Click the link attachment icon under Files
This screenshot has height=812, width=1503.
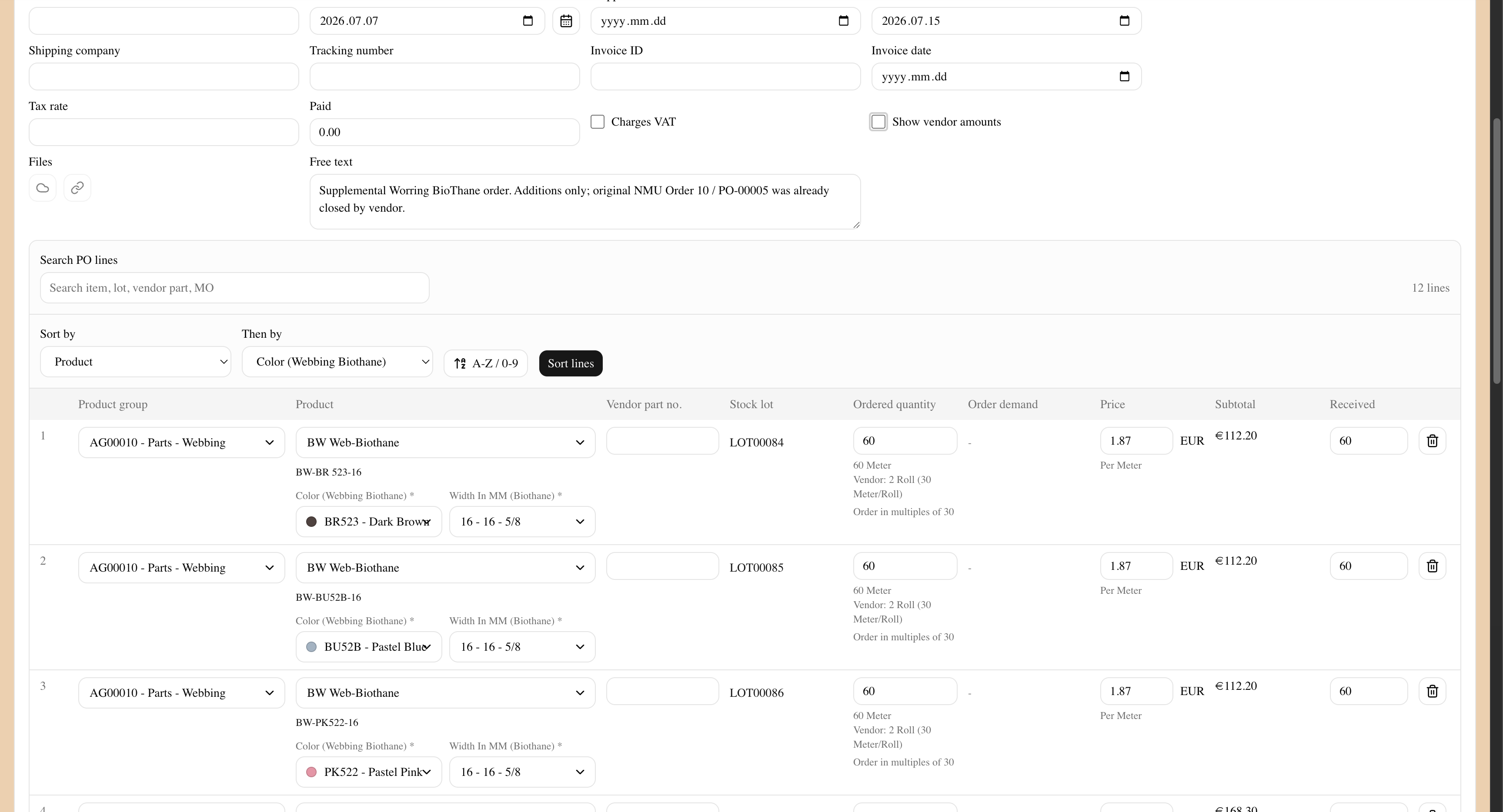77,188
